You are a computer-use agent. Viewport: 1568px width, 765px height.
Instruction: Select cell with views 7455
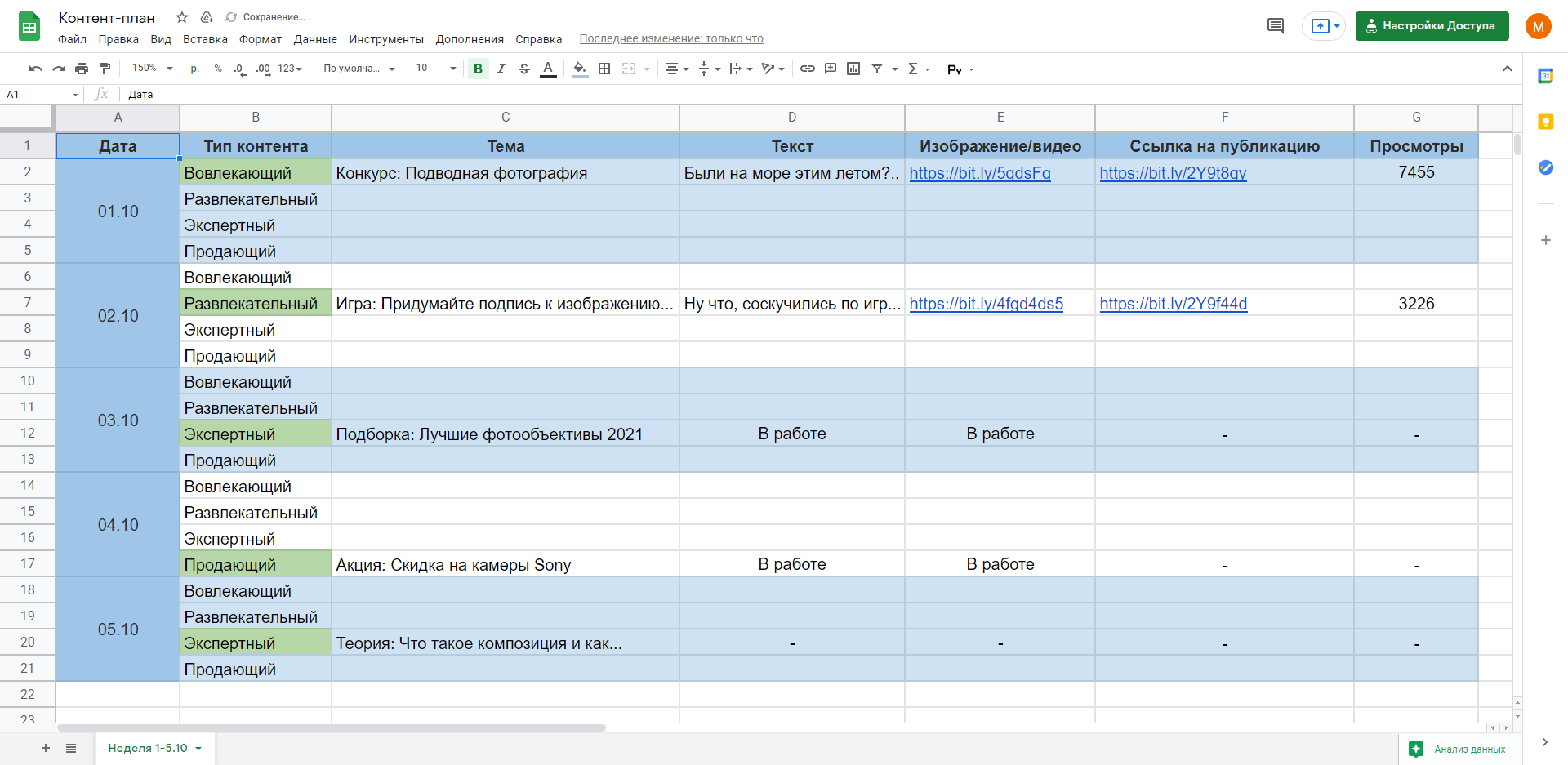click(x=1416, y=172)
